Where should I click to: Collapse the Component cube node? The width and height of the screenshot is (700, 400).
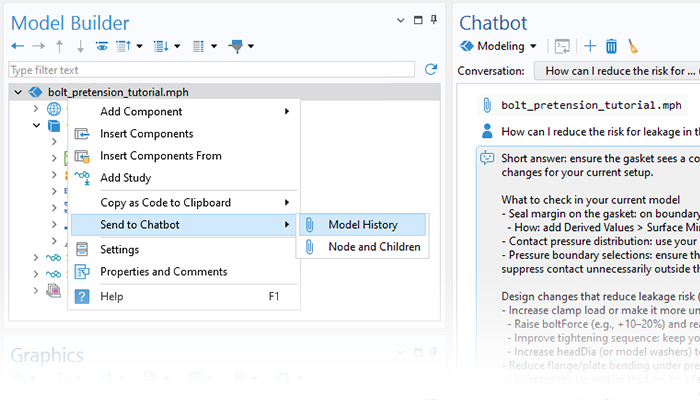36,125
